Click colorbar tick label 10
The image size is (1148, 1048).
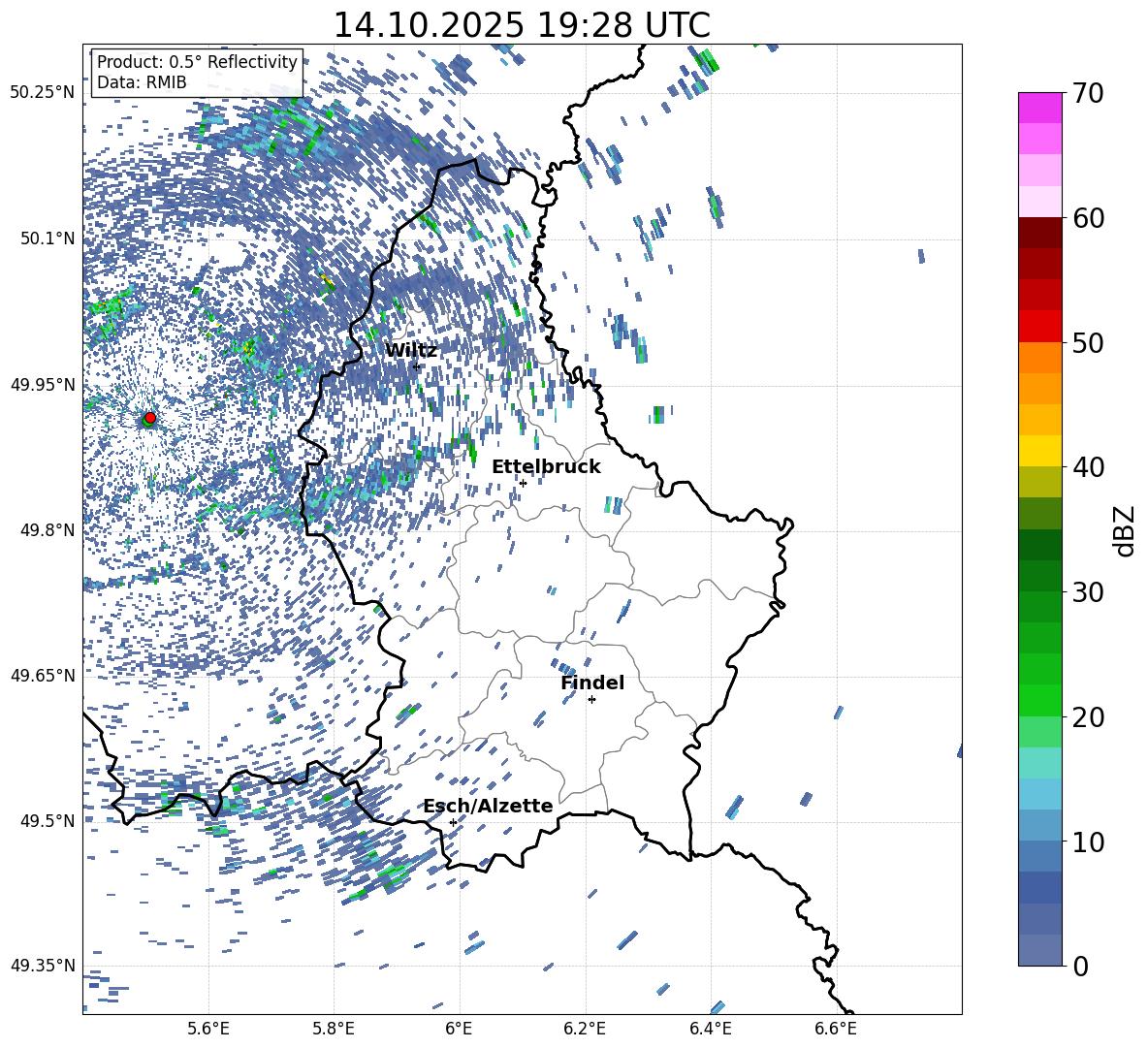(1088, 842)
